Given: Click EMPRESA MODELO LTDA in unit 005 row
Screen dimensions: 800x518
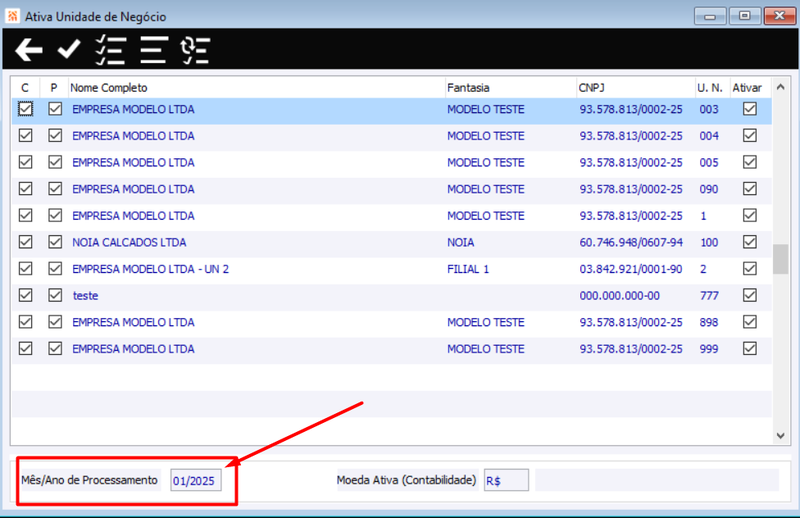Looking at the screenshot, I should [133, 162].
